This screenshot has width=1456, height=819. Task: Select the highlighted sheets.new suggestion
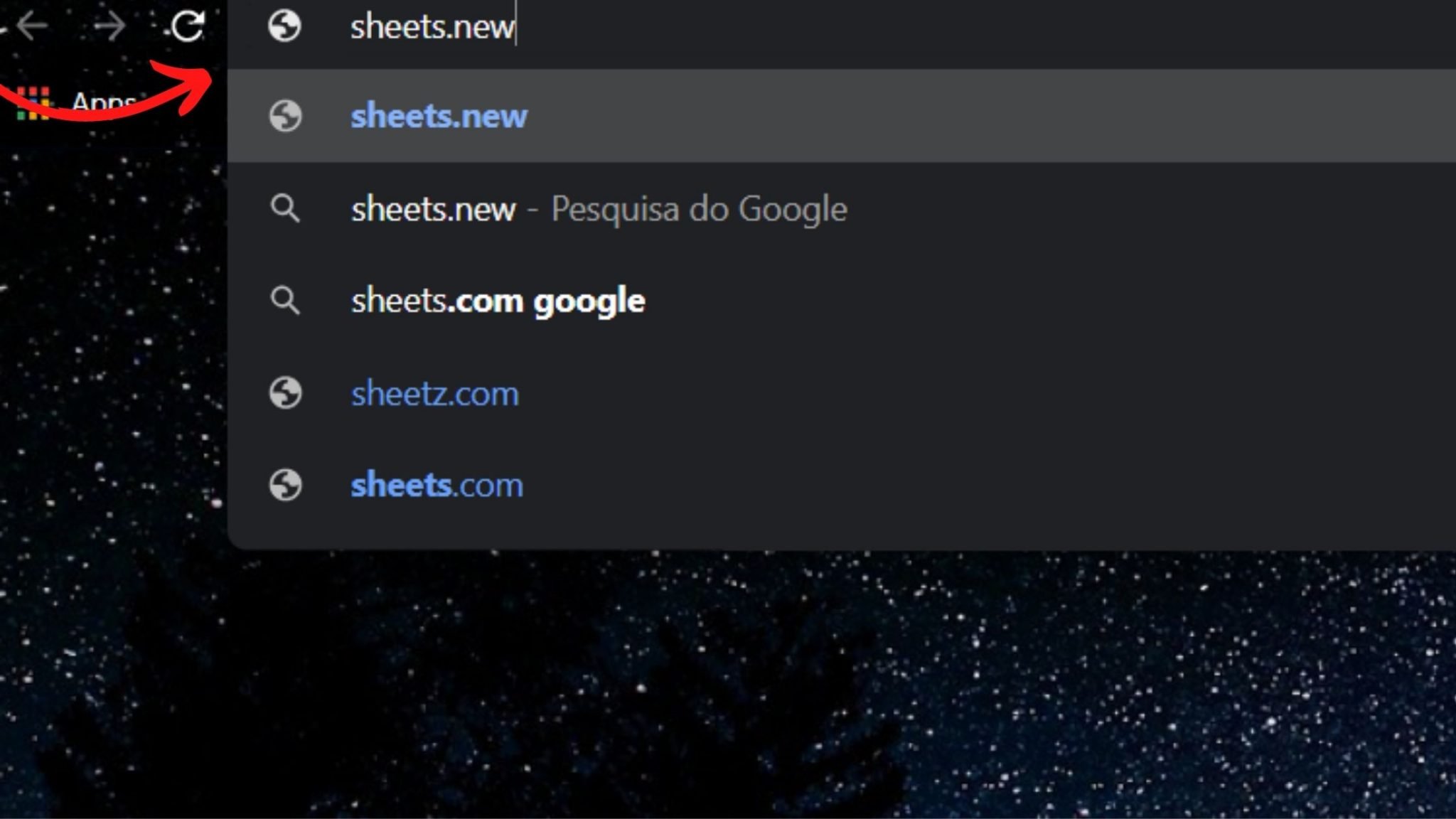point(439,116)
